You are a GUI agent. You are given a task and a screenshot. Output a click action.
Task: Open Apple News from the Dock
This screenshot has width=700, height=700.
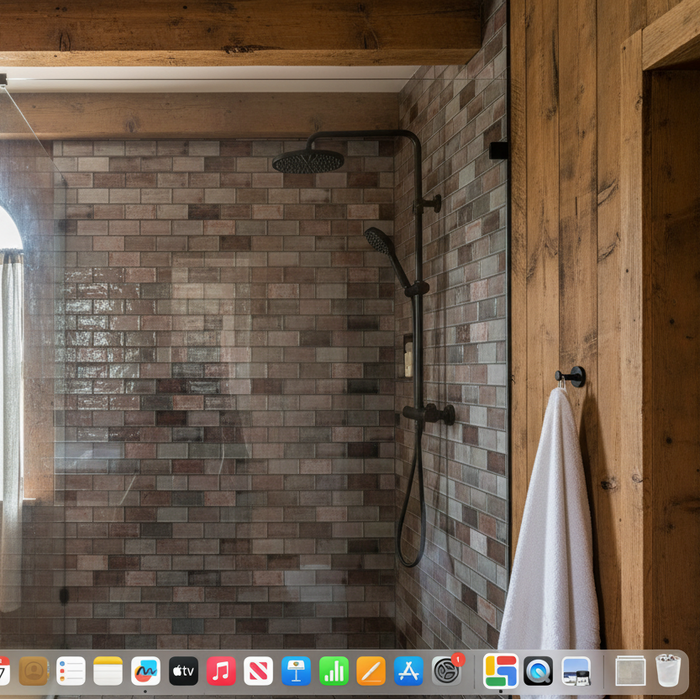pos(258,670)
